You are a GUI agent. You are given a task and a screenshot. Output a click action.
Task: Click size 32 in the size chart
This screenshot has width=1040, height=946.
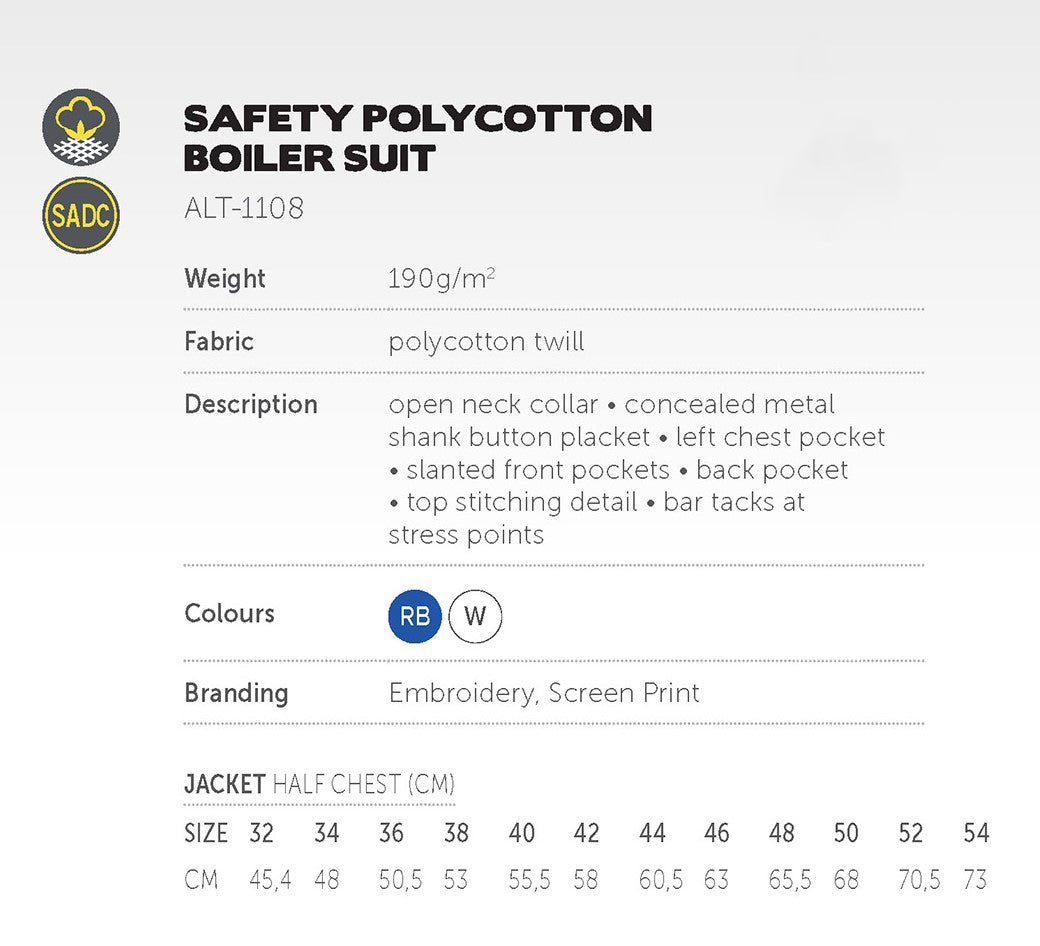pos(261,833)
